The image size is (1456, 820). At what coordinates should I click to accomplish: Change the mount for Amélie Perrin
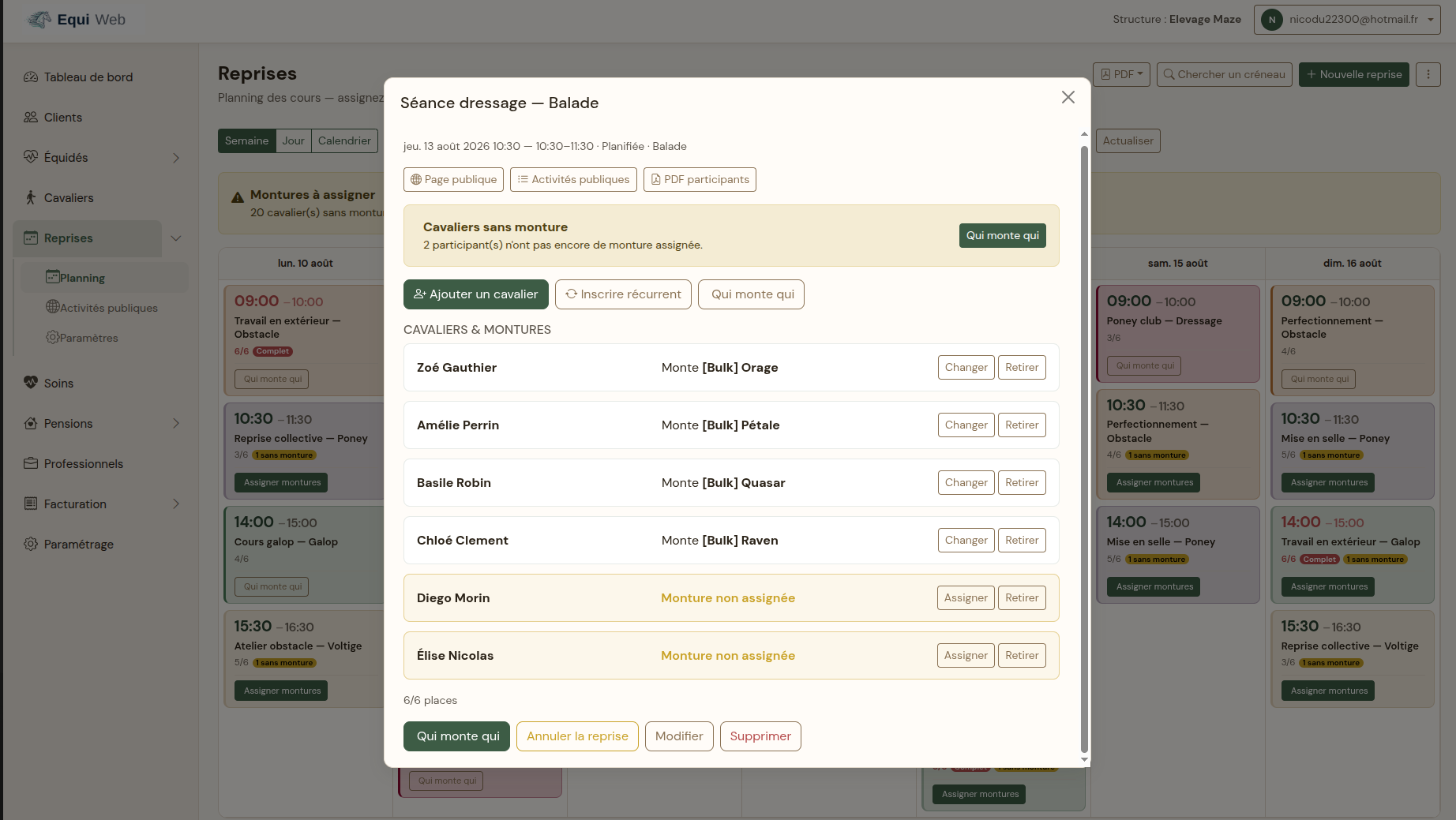(966, 425)
